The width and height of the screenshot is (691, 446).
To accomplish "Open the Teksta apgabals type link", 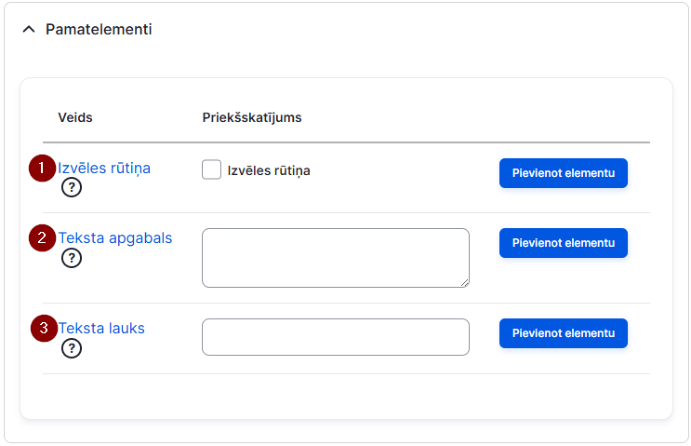I will tap(115, 238).
